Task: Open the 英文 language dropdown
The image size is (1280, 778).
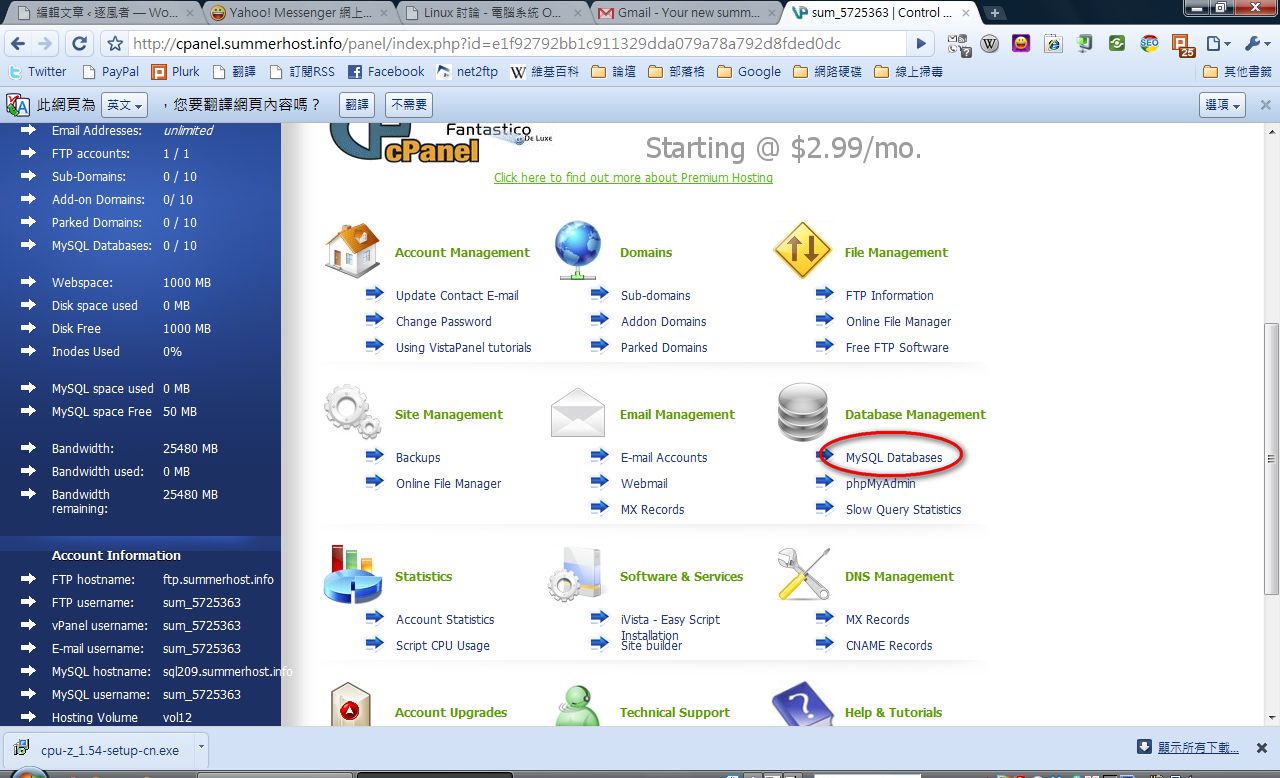Action: point(124,105)
